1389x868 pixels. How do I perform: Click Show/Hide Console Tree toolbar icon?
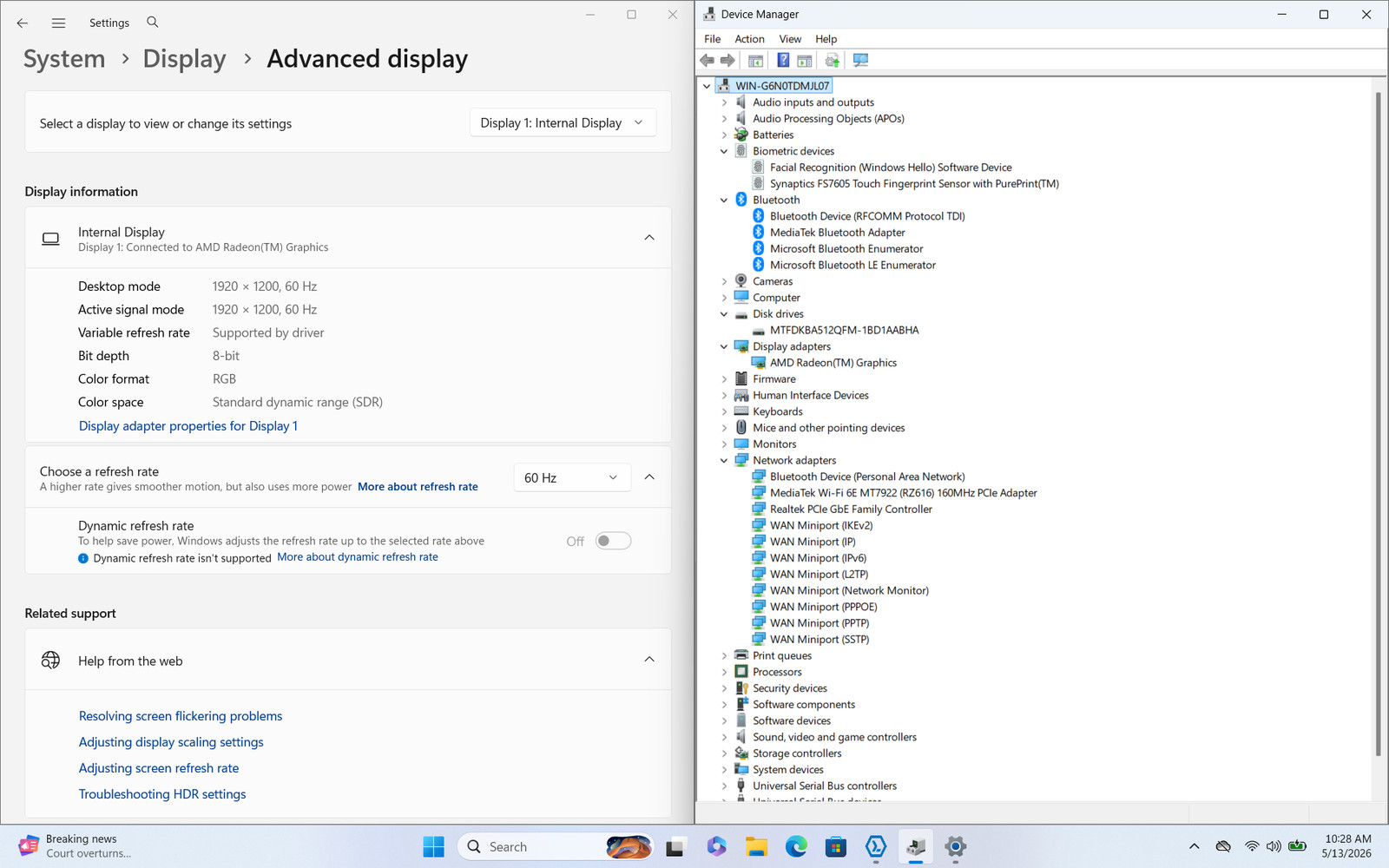pyautogui.click(x=755, y=60)
